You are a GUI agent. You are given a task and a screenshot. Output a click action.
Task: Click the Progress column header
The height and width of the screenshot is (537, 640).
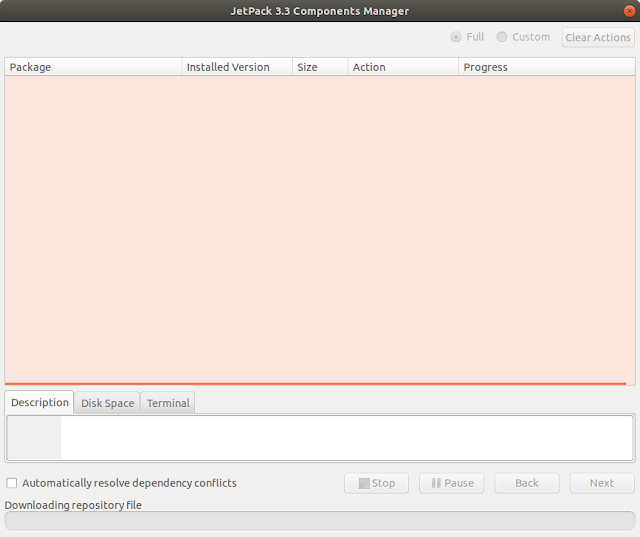pos(547,67)
